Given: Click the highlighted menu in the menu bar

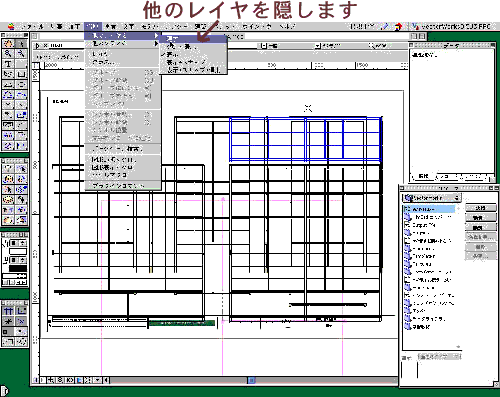Looking at the screenshot, I should tap(93, 27).
